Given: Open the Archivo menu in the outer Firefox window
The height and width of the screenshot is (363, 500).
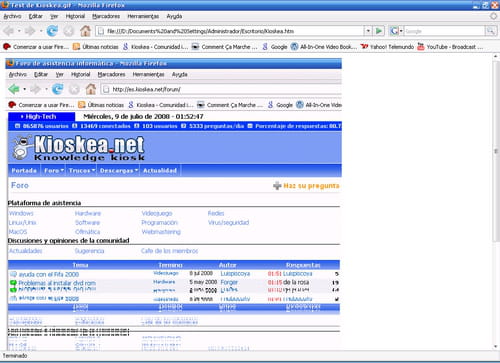Looking at the screenshot, I should point(12,16).
